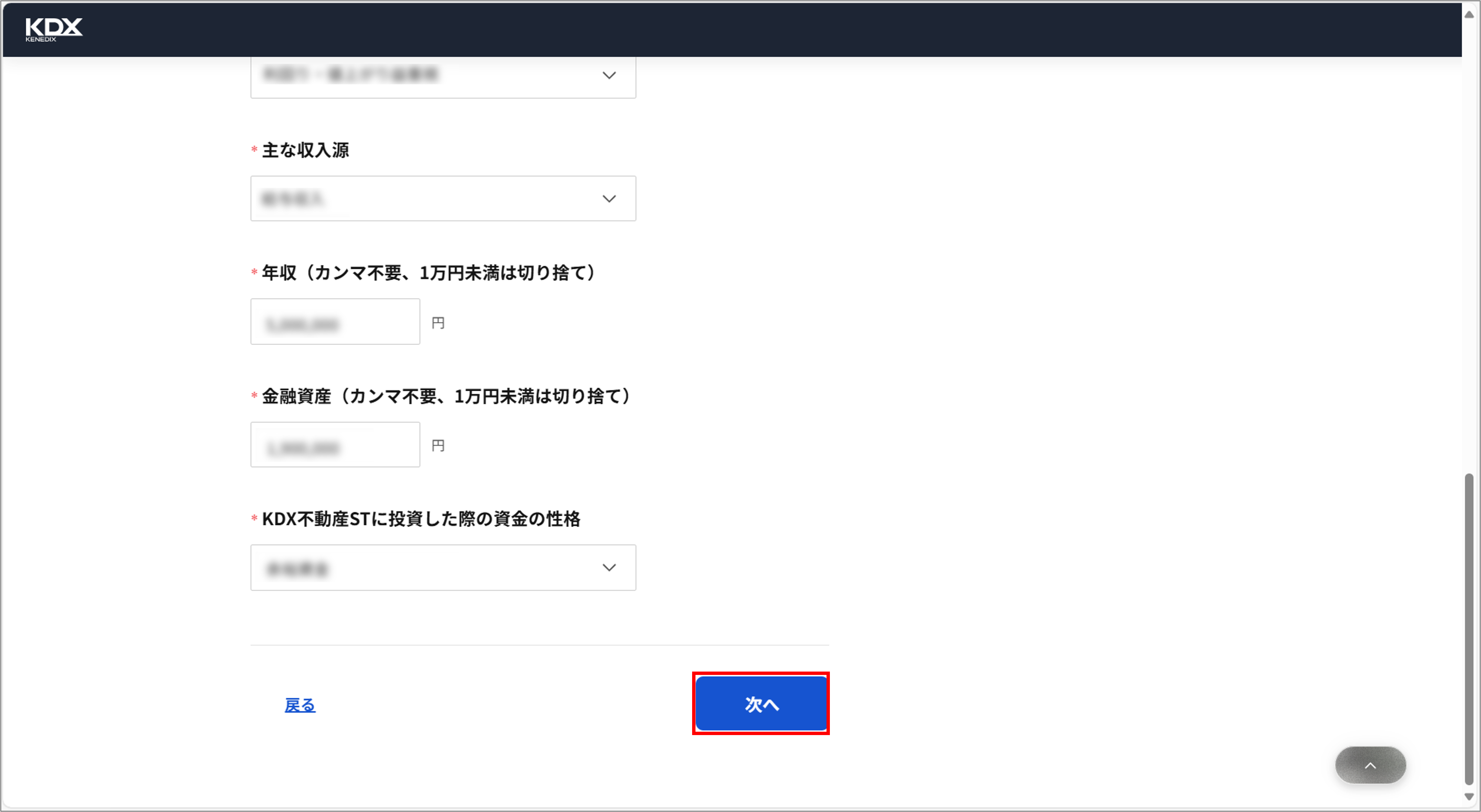Click the vertical scrollbar thumb
This screenshot has width=1481, height=812.
[1469, 629]
